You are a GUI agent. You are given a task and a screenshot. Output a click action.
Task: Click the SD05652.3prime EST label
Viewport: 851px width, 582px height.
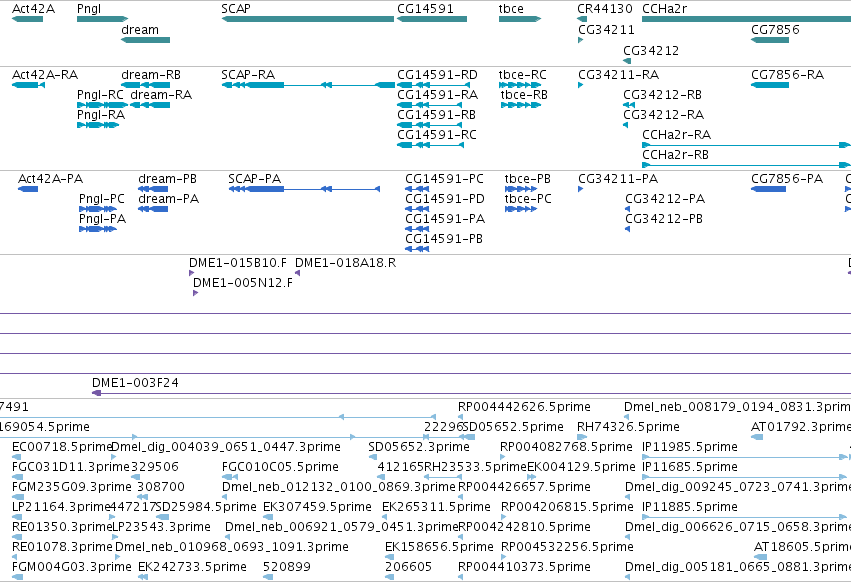418,447
